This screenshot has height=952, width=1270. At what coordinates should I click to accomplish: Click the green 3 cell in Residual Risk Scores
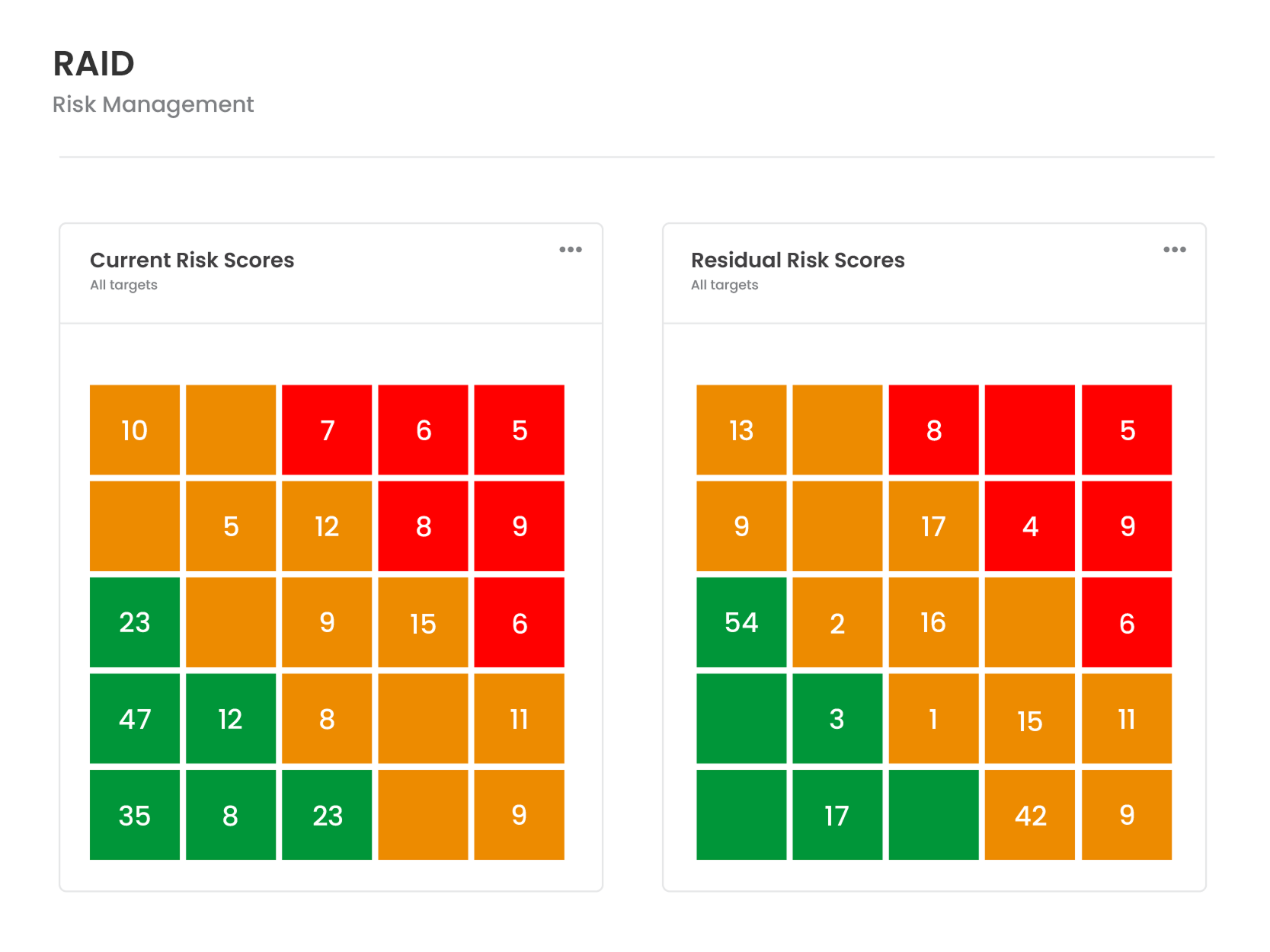pos(837,718)
